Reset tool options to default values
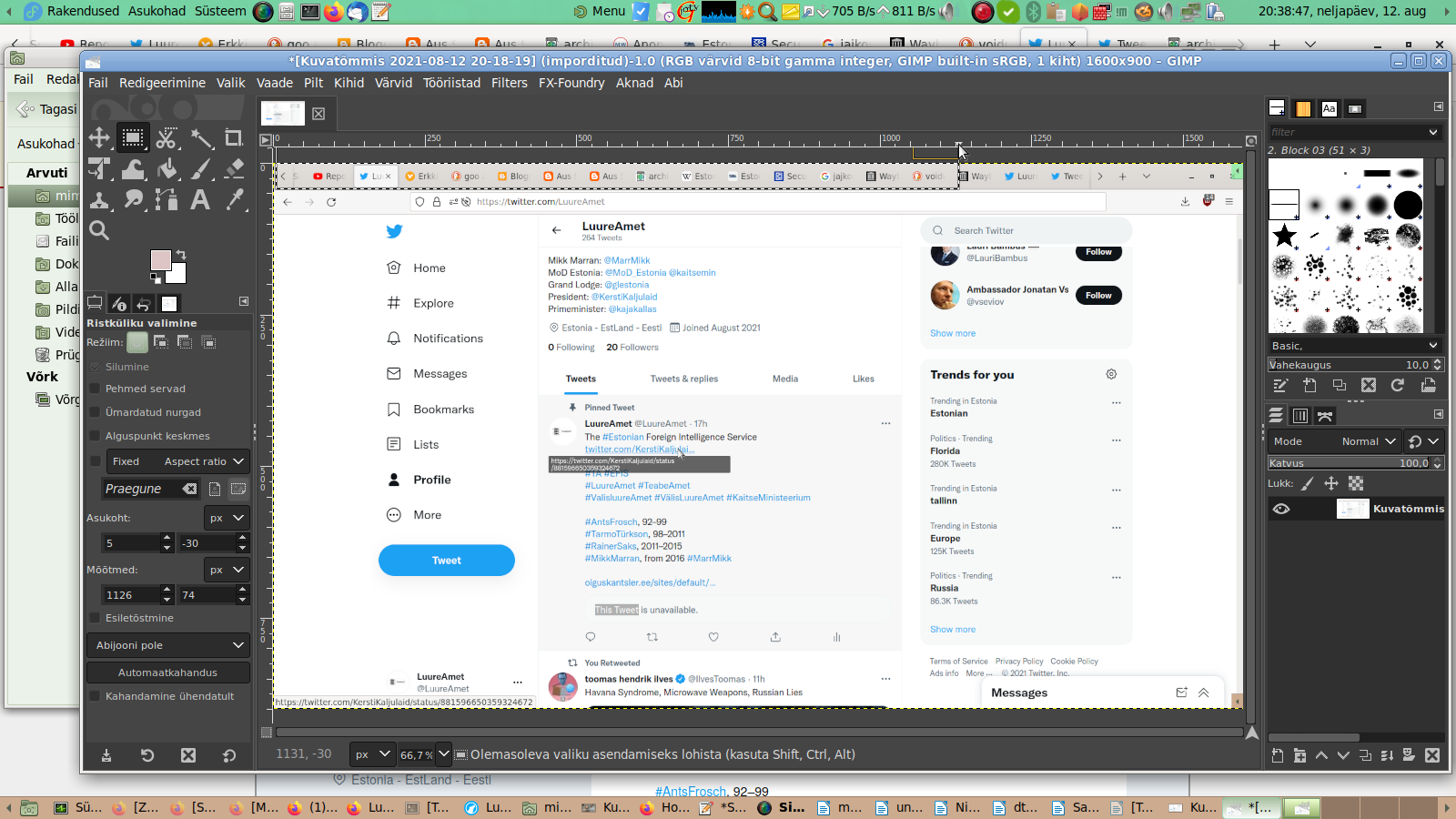 pos(229,755)
